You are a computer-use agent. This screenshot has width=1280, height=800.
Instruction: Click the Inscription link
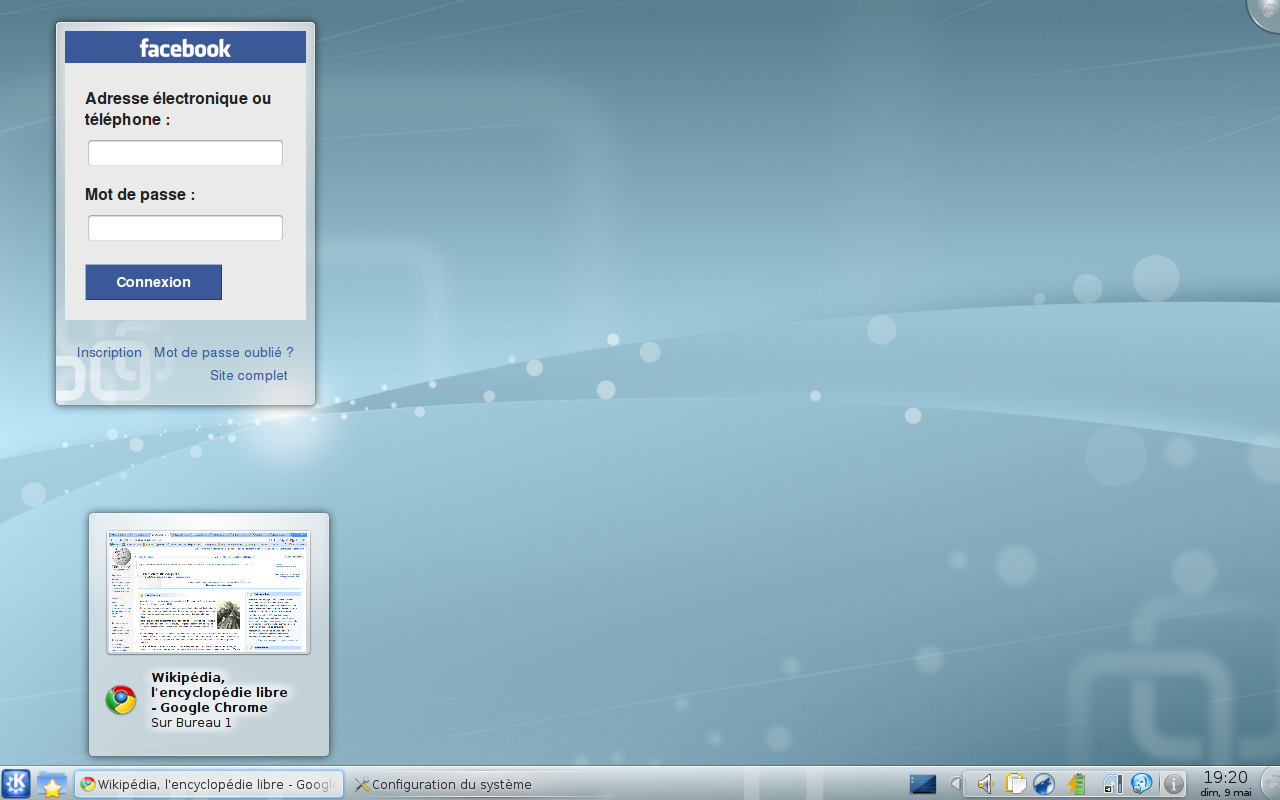point(109,352)
